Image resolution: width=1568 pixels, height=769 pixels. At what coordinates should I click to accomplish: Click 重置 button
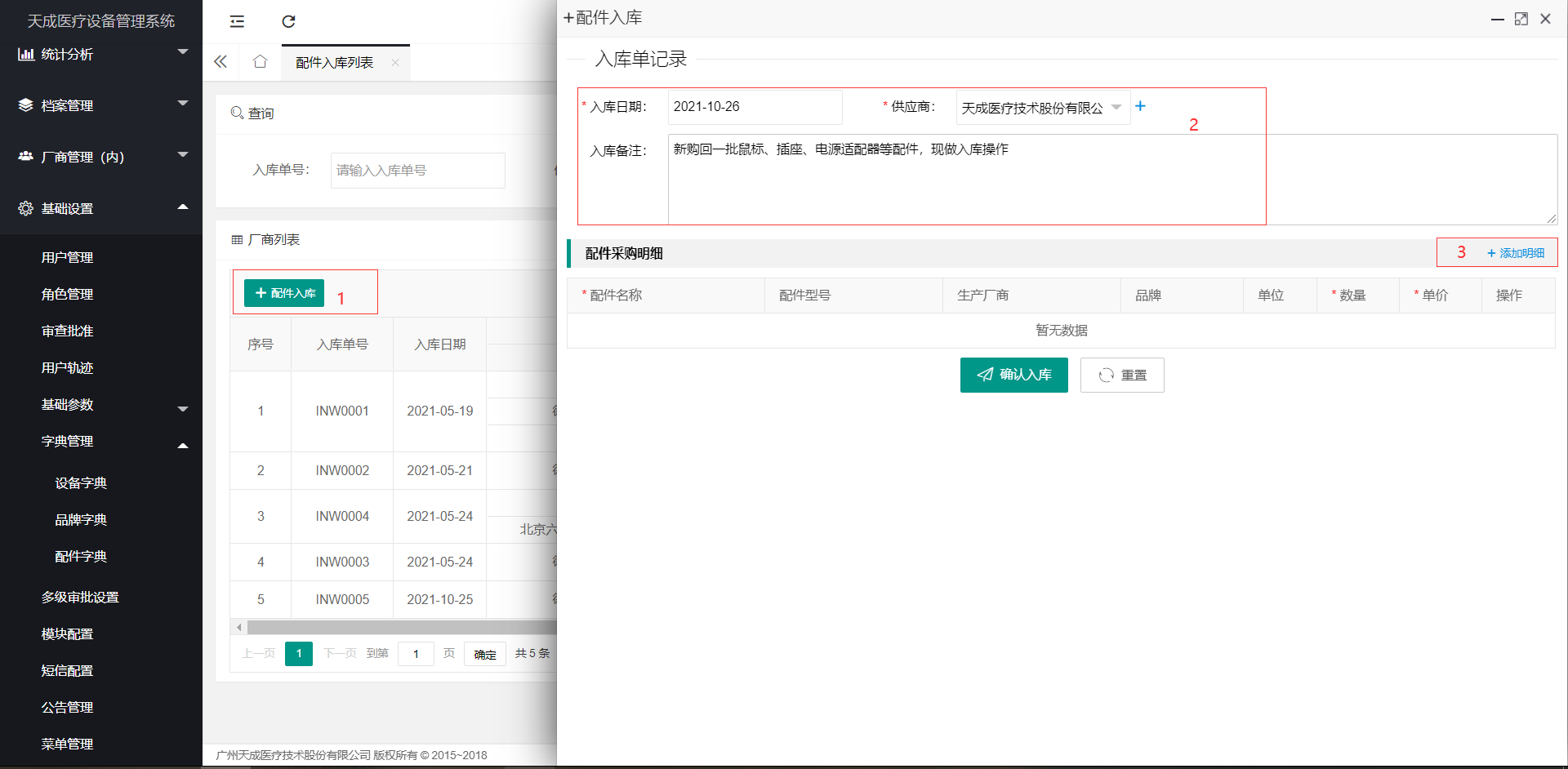click(x=1122, y=375)
